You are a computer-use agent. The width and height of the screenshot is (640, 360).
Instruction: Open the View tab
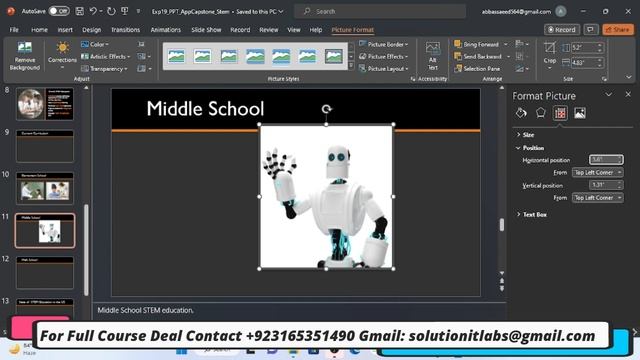click(293, 30)
